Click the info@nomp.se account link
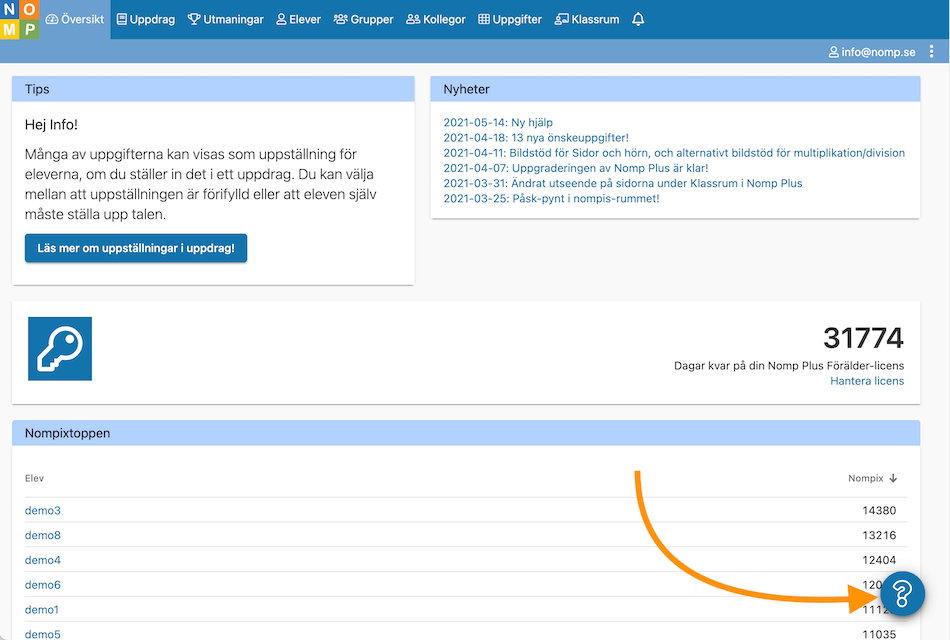Image resolution: width=950 pixels, height=640 pixels. pyautogui.click(x=872, y=52)
